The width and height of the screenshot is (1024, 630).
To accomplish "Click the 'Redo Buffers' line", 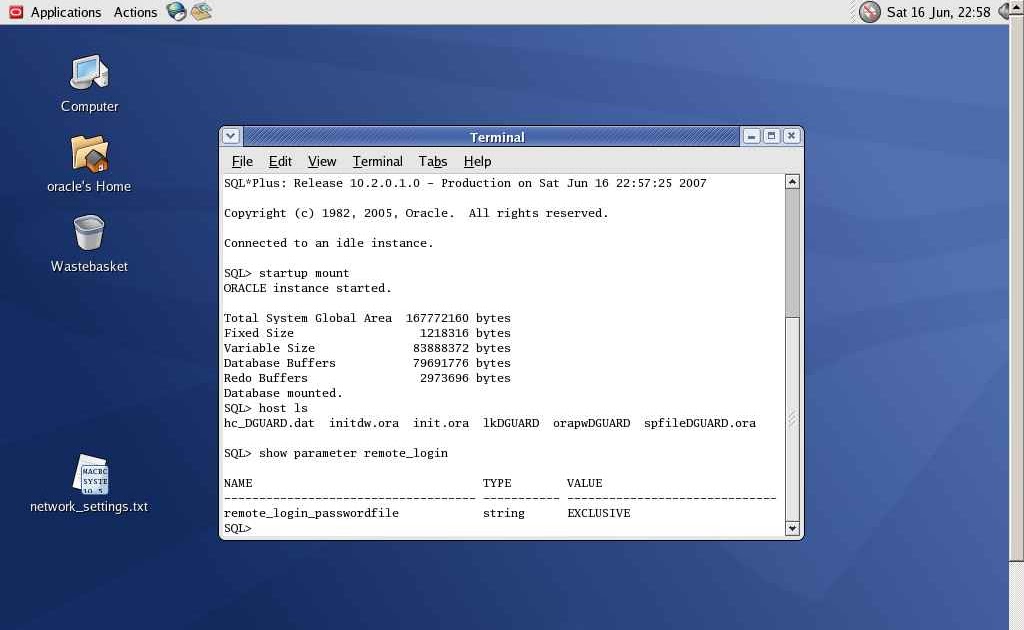I will click(x=367, y=378).
